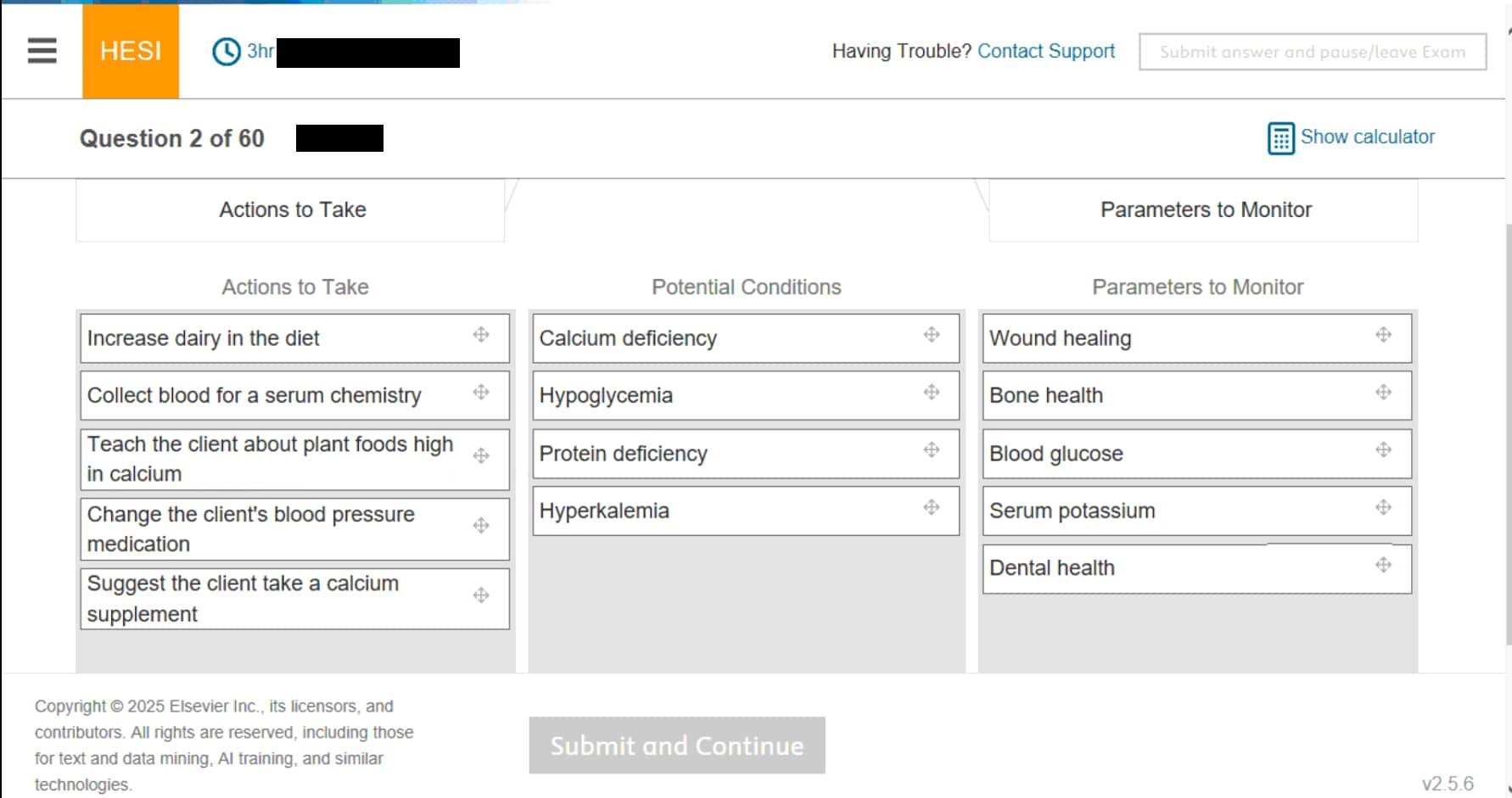
Task: Click move handle on Hyperkalemia option
Action: [932, 508]
